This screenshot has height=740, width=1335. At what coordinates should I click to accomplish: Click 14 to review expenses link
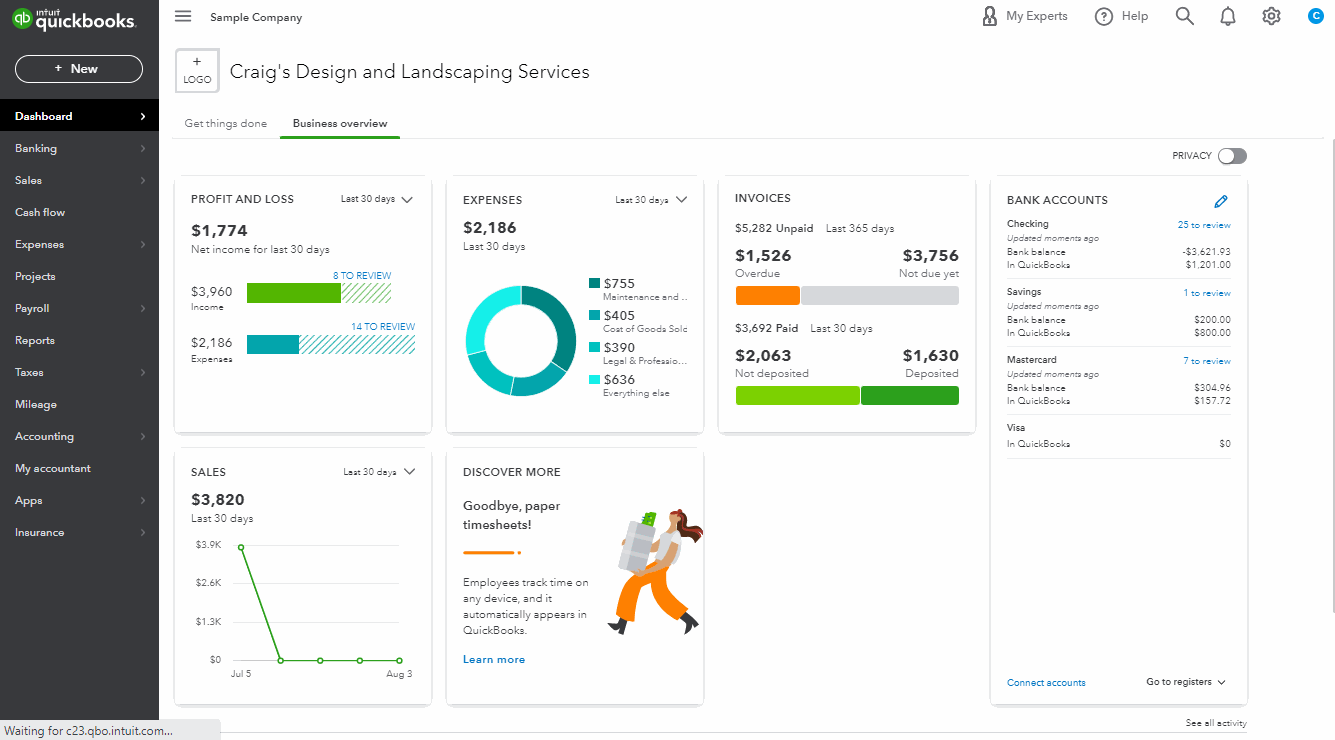point(383,326)
